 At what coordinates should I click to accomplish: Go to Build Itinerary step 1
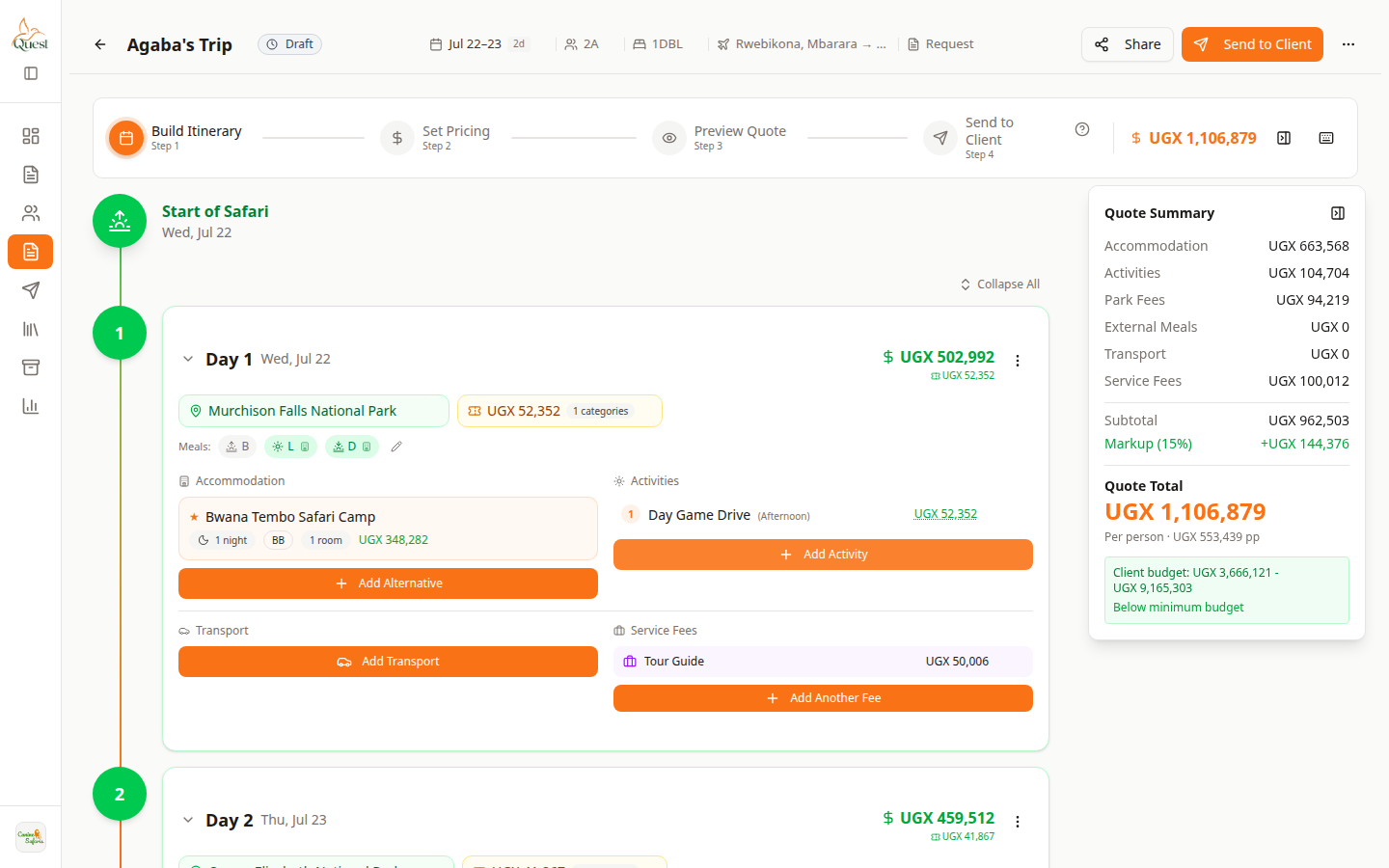coord(176,138)
